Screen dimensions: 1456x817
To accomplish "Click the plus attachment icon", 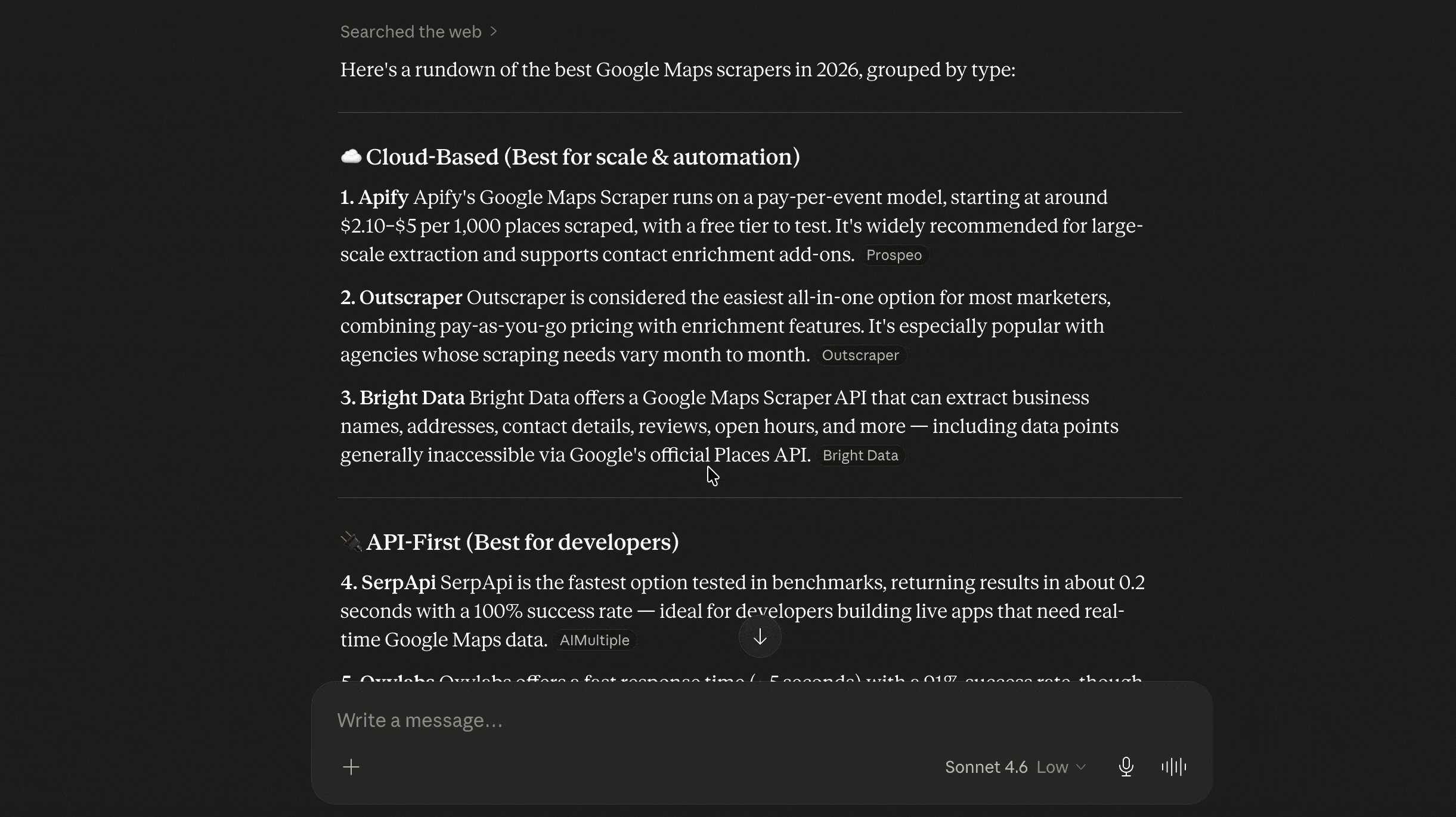I will coord(351,767).
